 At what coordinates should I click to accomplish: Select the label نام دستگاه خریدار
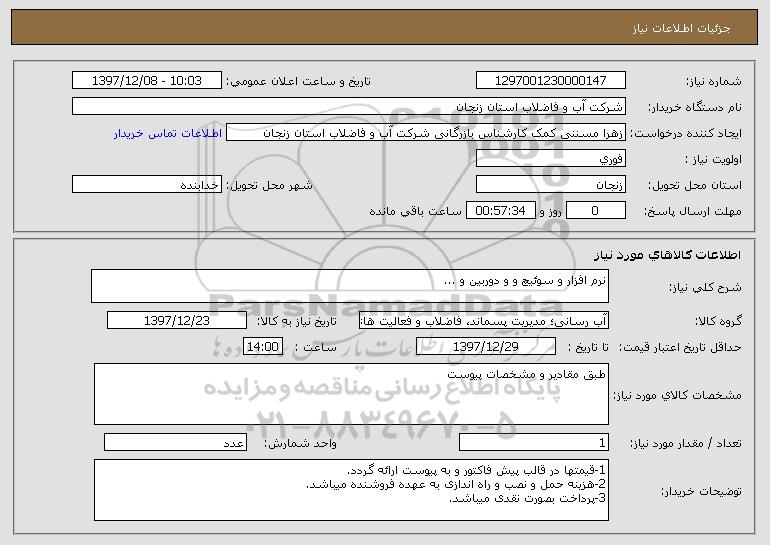pos(695,107)
